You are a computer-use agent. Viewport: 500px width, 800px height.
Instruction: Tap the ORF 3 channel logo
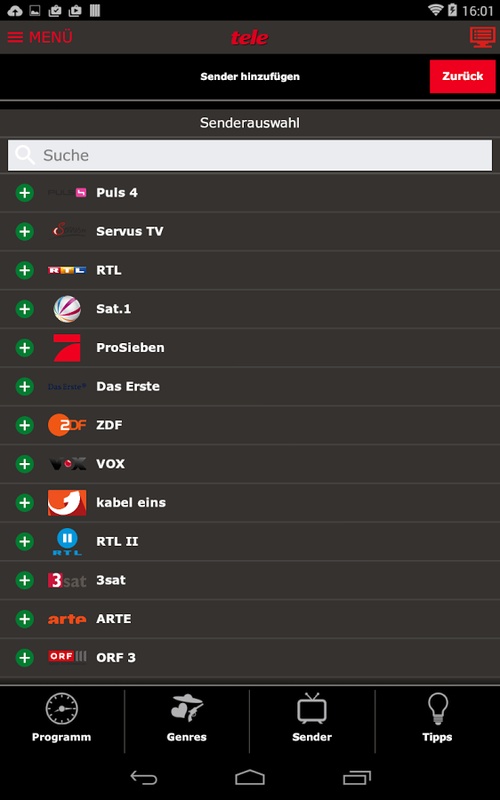[67, 657]
